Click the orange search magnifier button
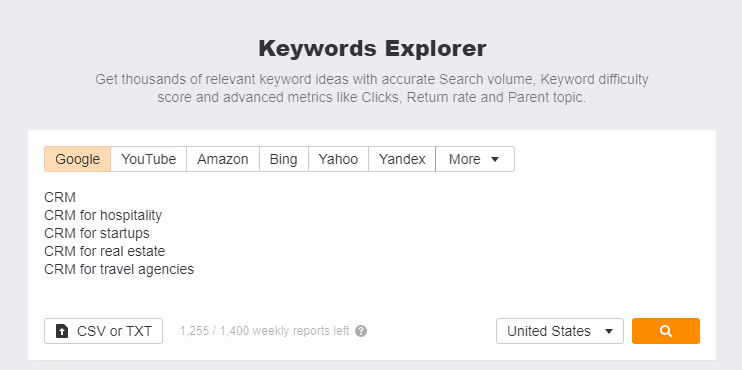The image size is (742, 370). point(666,331)
